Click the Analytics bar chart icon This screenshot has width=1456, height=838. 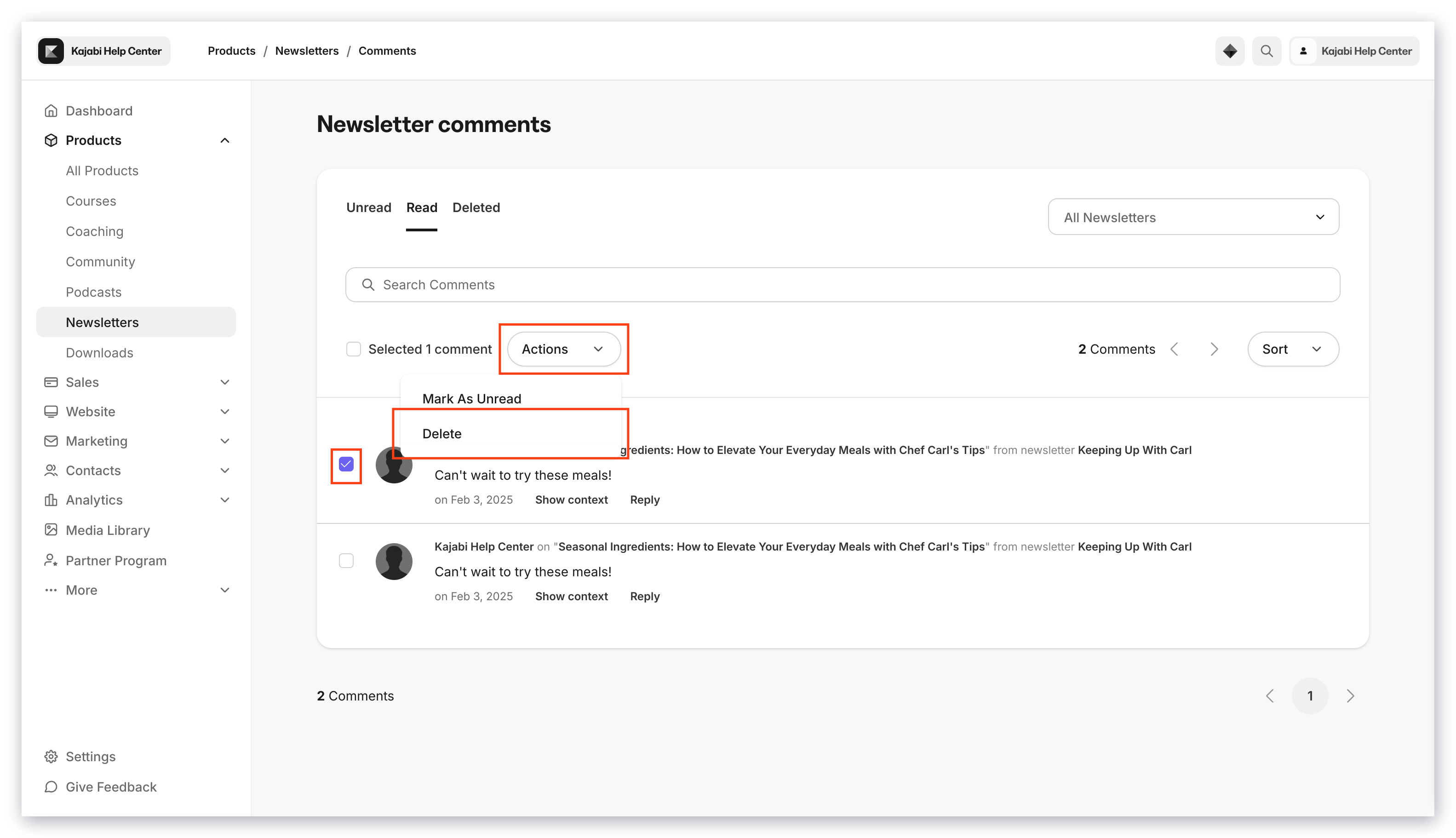pyautogui.click(x=51, y=499)
